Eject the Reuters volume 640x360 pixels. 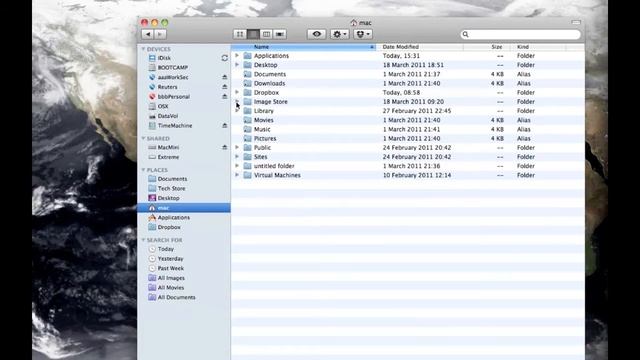[x=224, y=87]
